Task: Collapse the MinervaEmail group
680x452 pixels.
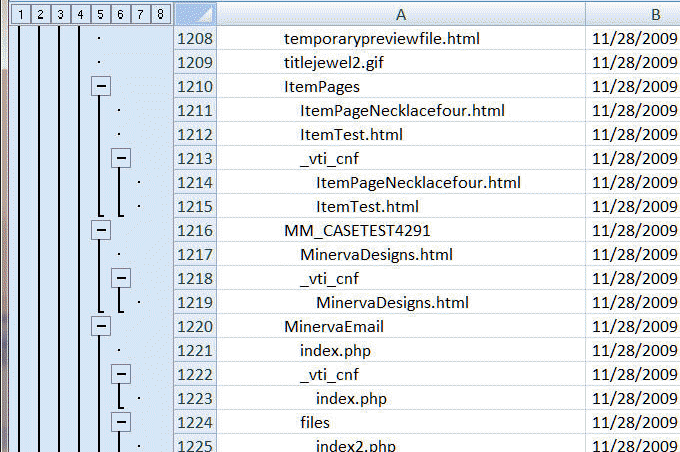Action: [x=100, y=326]
